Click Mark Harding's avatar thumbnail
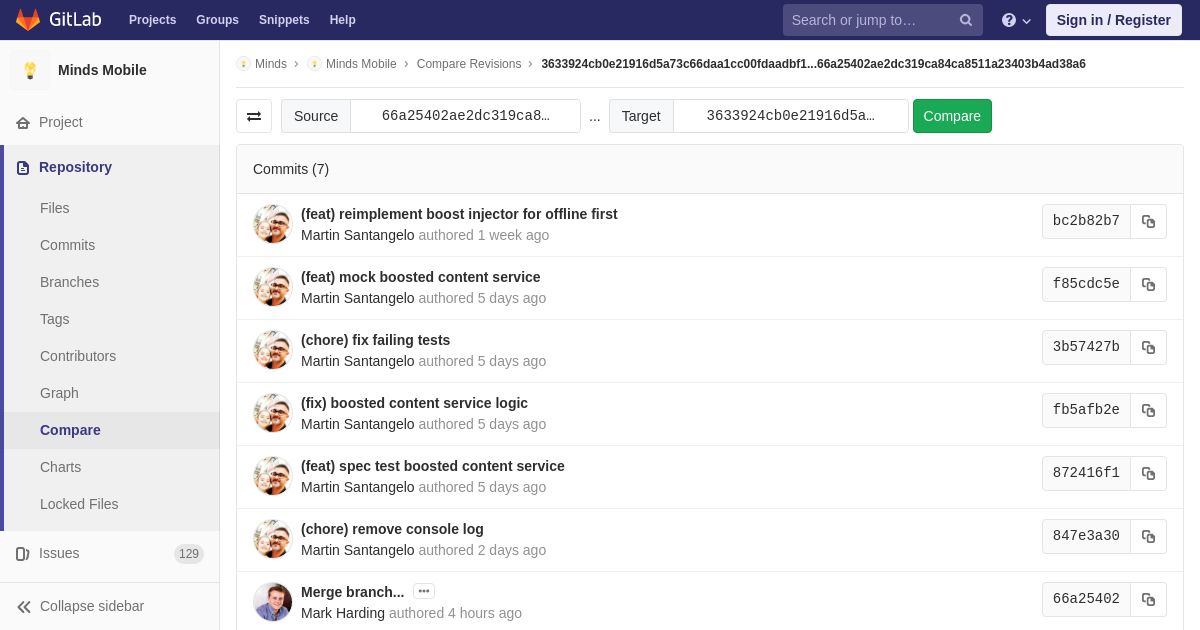 point(272,602)
